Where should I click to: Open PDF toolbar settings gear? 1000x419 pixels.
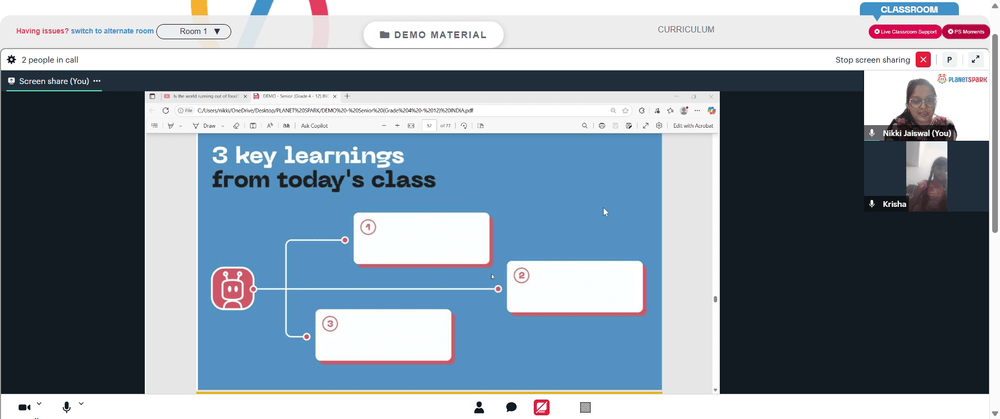659,126
